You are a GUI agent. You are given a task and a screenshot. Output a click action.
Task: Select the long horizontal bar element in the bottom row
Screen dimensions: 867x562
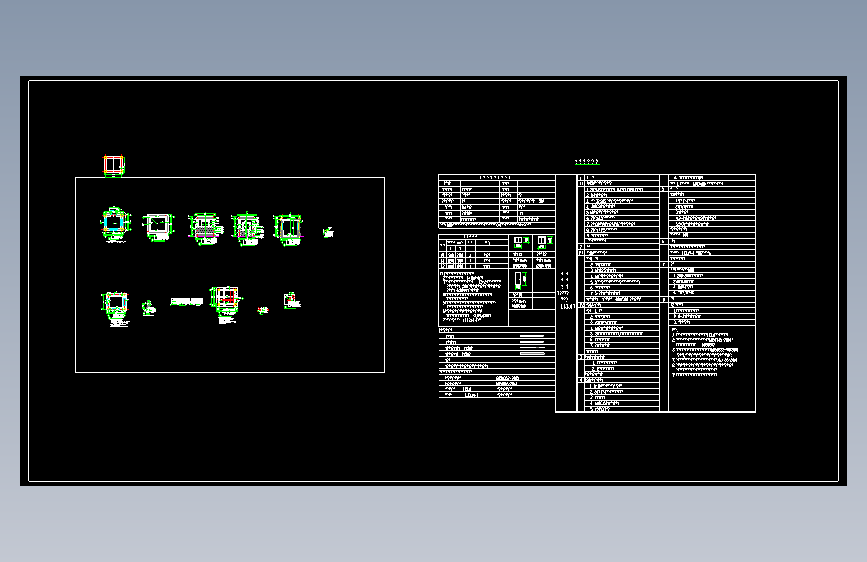[186, 301]
